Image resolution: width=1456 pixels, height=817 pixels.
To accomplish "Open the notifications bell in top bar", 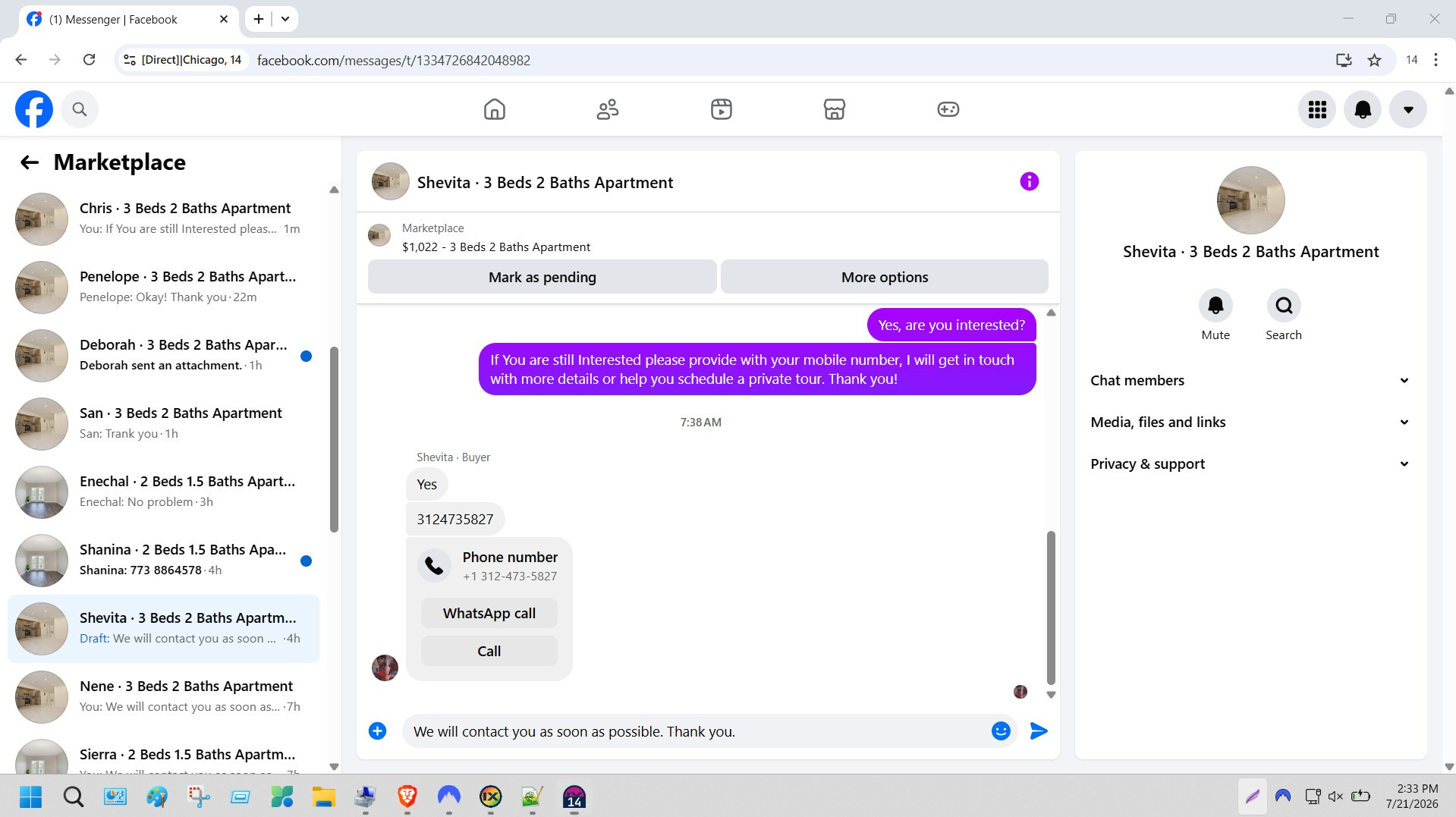I will (1363, 109).
